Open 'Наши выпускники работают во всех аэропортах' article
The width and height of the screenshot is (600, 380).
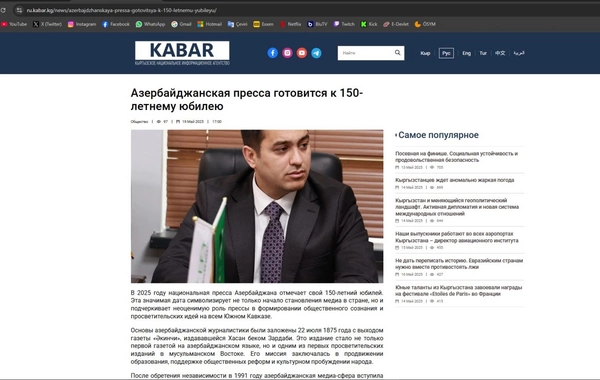(x=457, y=237)
